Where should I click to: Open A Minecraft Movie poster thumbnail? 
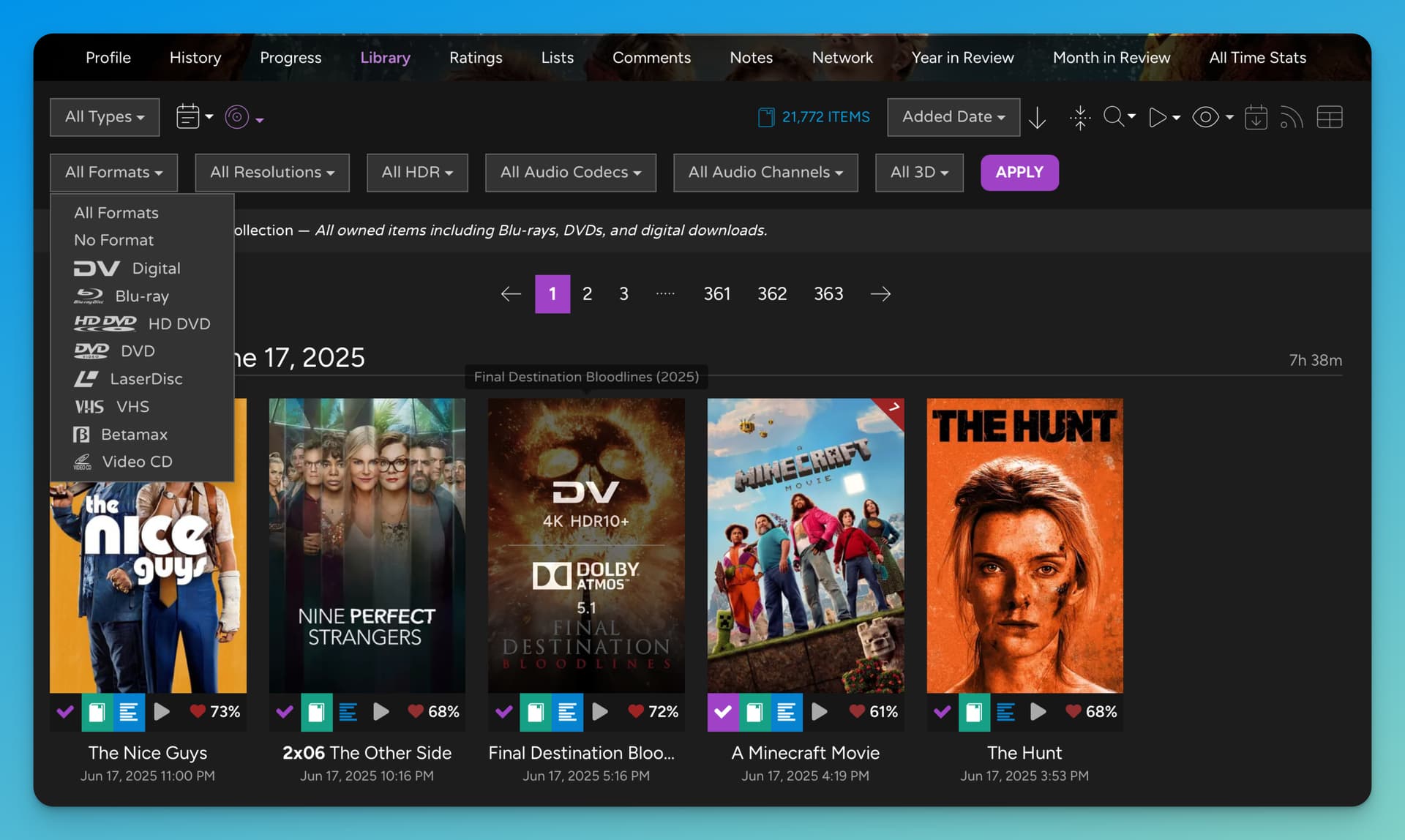point(806,545)
